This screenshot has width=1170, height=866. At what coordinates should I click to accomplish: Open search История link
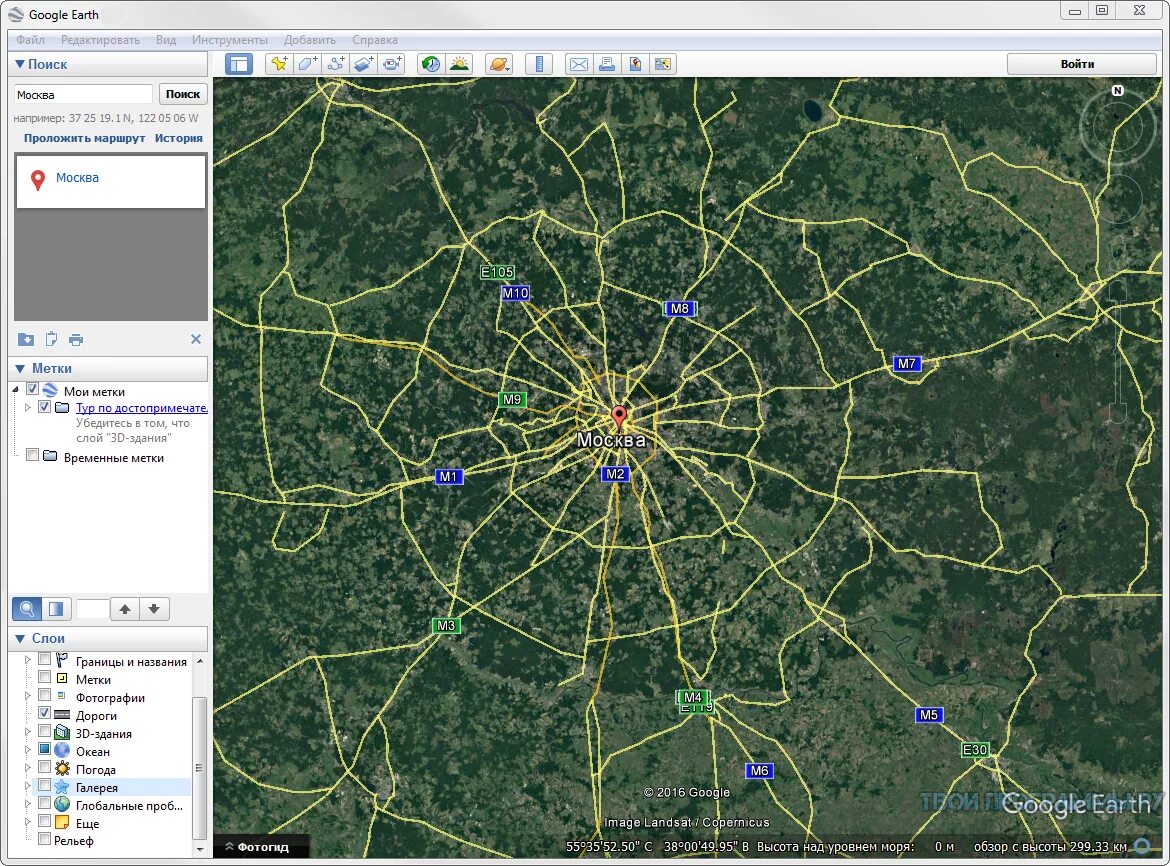pos(178,138)
